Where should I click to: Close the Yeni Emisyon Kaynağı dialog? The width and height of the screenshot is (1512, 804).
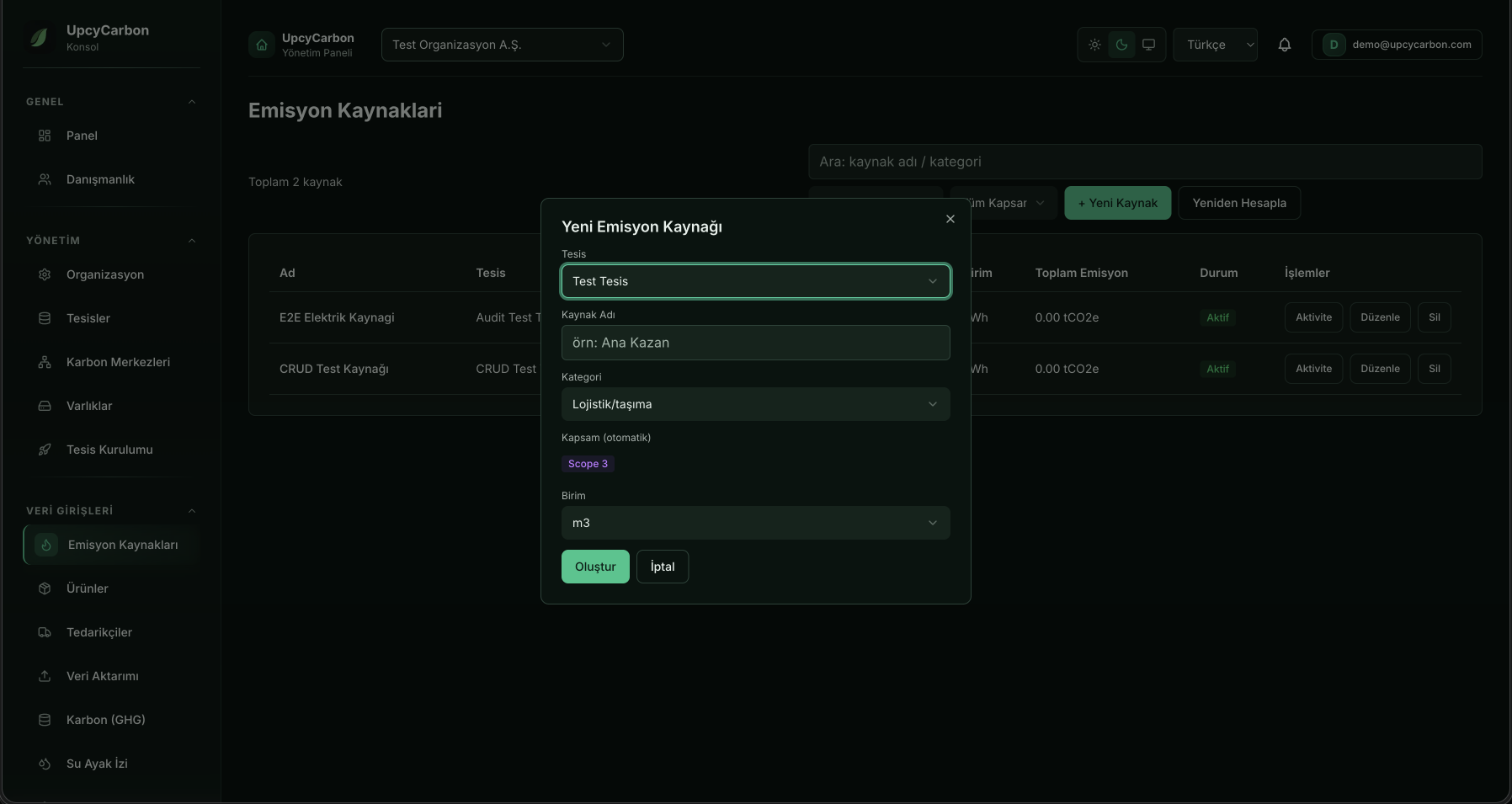pos(950,219)
